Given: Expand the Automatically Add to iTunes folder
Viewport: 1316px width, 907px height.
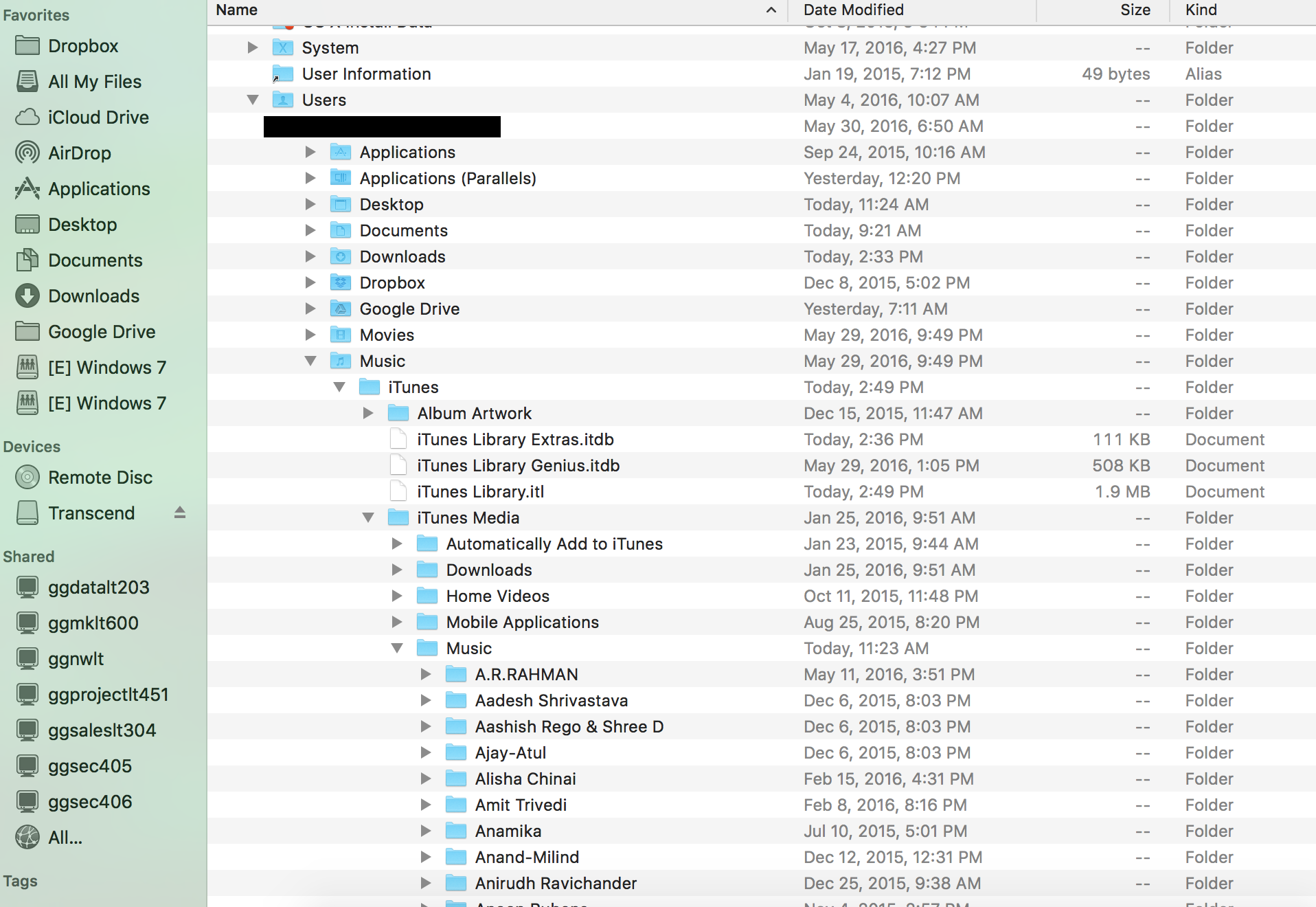Looking at the screenshot, I should (397, 544).
